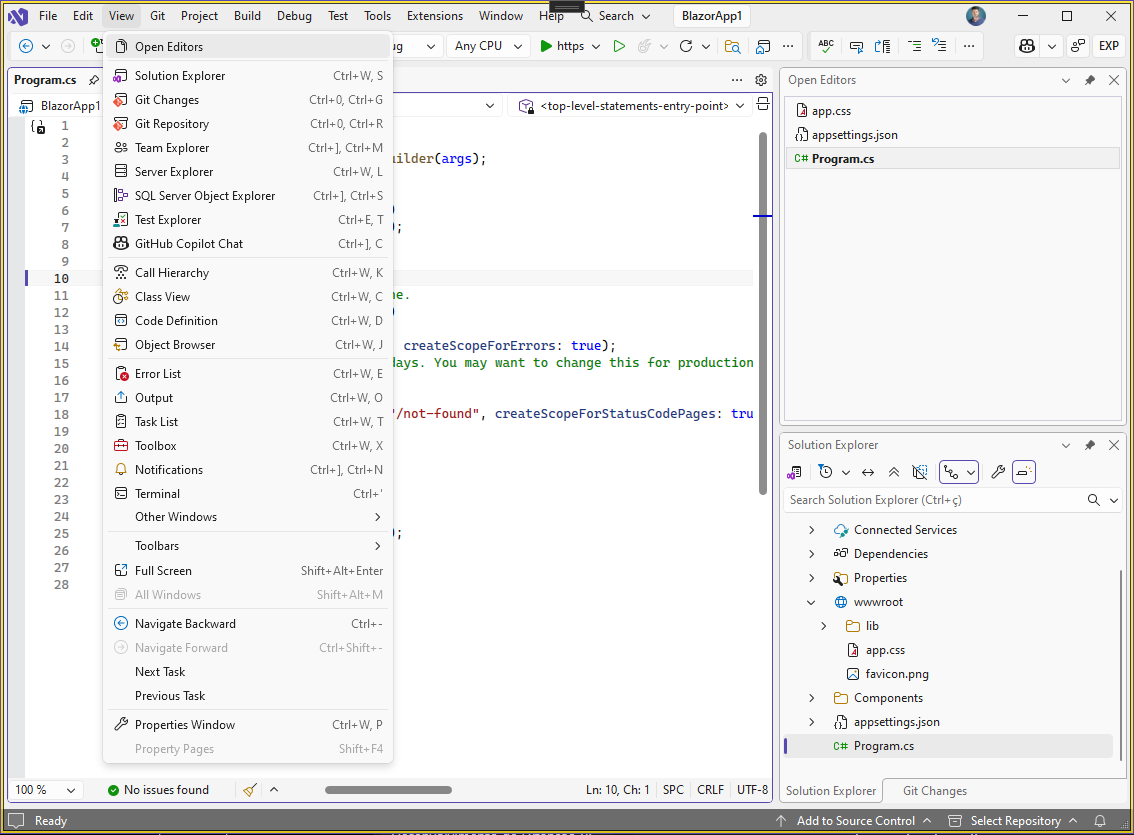Click the Navigate Backward toolbar arrow icon
This screenshot has width=1134, height=835.
point(26,46)
